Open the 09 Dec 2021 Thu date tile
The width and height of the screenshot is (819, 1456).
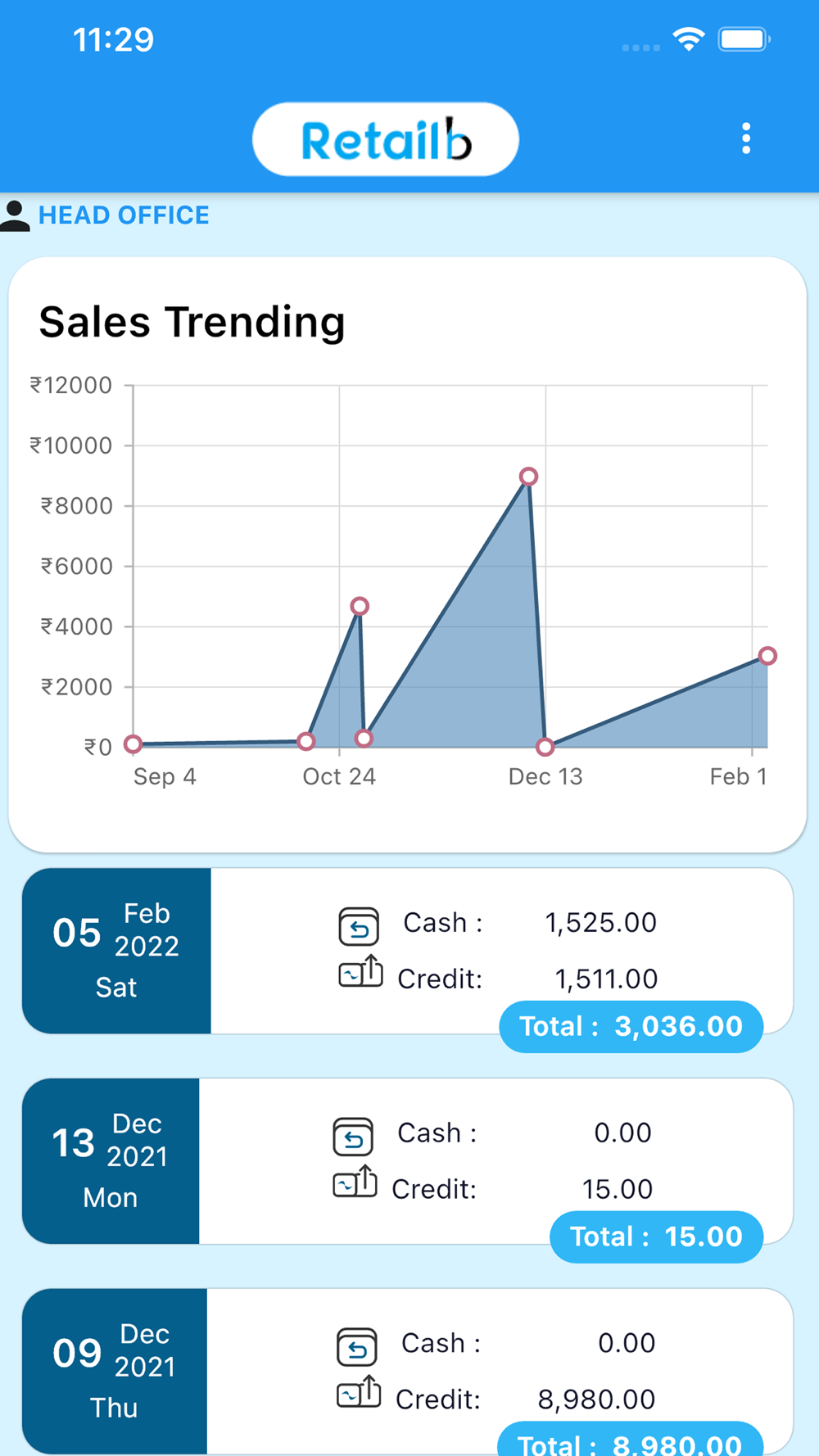pos(115,1372)
